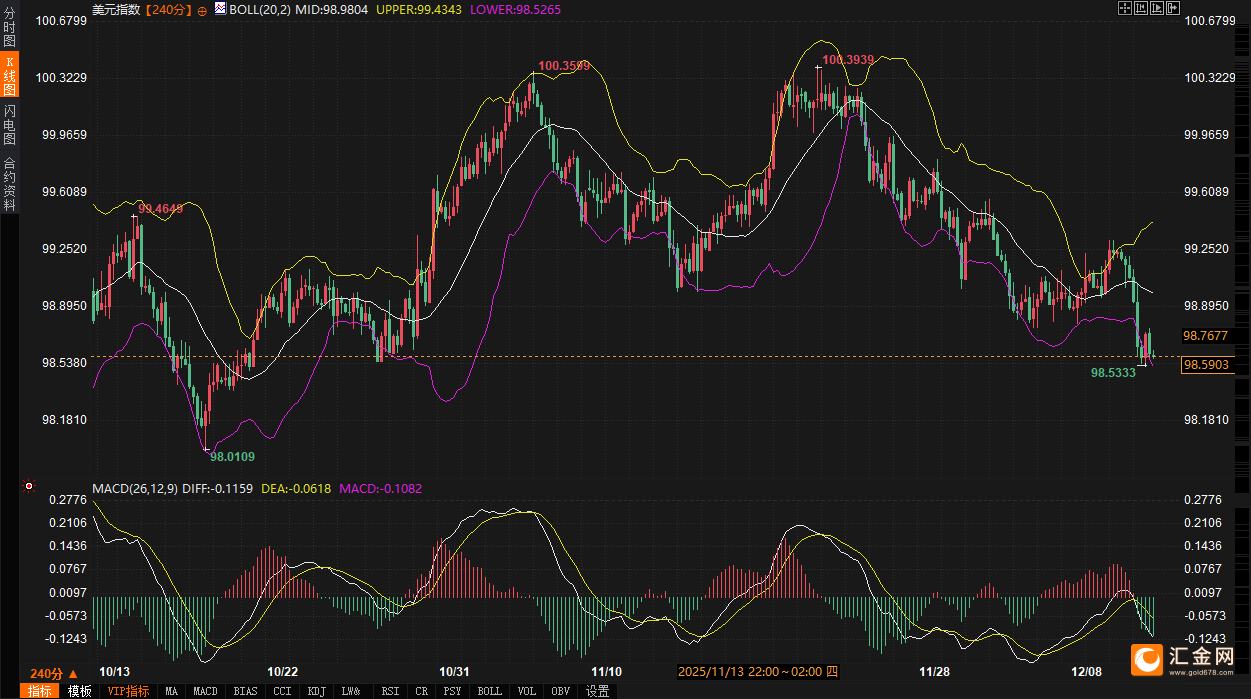
Task: Open the 【240分】 period dropdown in title
Action: pyautogui.click(x=169, y=9)
